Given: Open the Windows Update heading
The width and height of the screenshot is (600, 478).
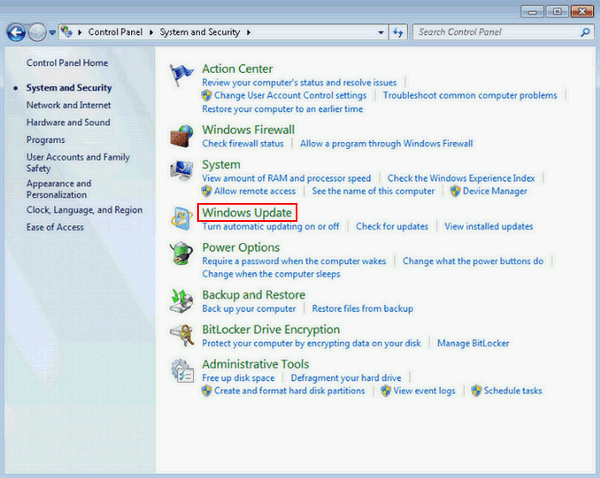Looking at the screenshot, I should [247, 213].
